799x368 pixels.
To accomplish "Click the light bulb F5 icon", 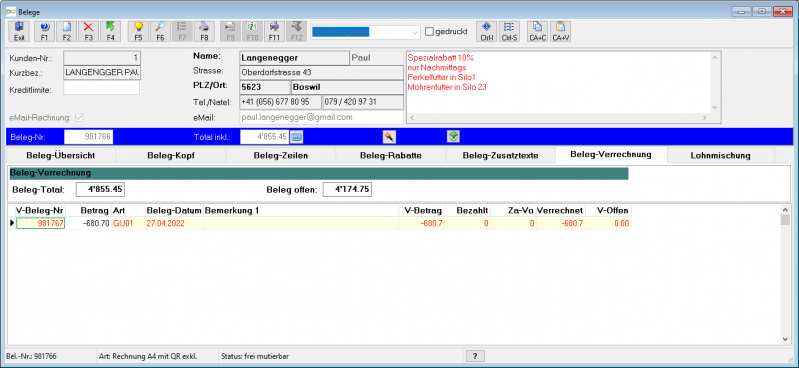I will point(138,31).
